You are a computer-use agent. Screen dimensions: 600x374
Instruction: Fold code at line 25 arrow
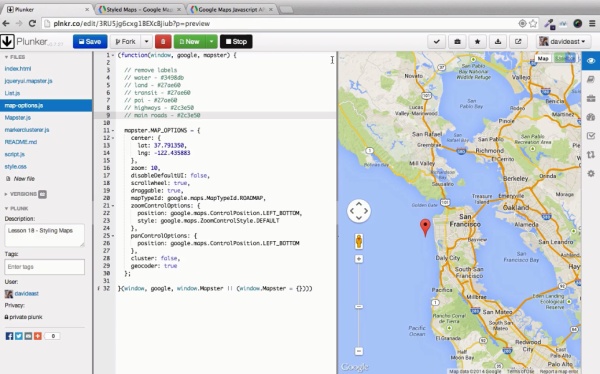point(112,236)
